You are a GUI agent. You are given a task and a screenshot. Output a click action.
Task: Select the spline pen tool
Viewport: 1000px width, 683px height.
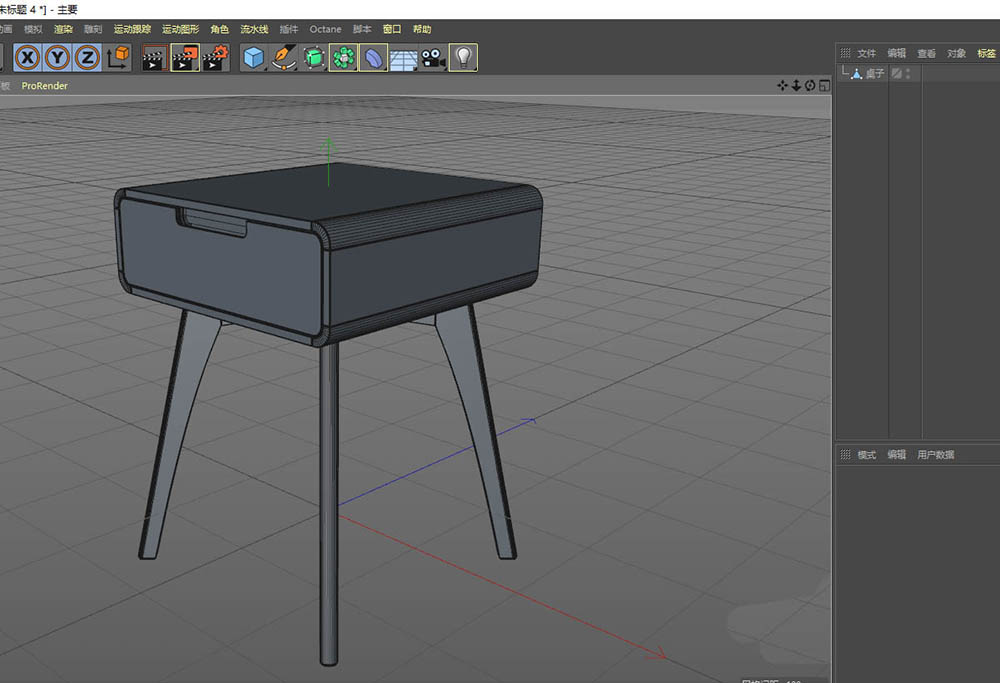(284, 57)
